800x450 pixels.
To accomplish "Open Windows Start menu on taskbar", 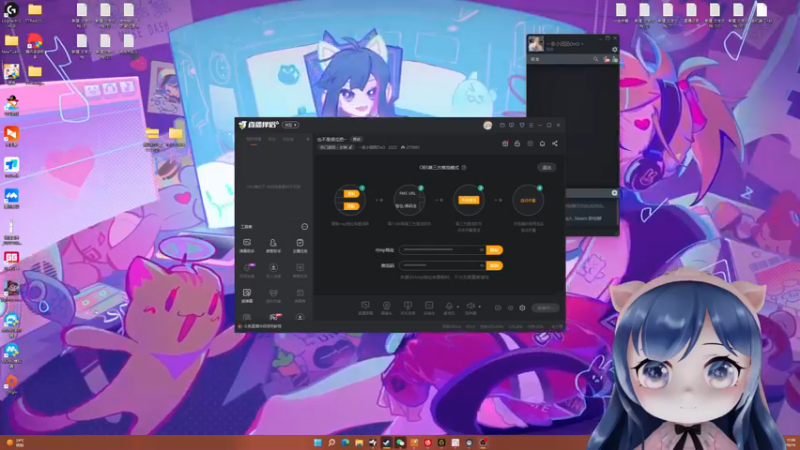I will tap(317, 442).
